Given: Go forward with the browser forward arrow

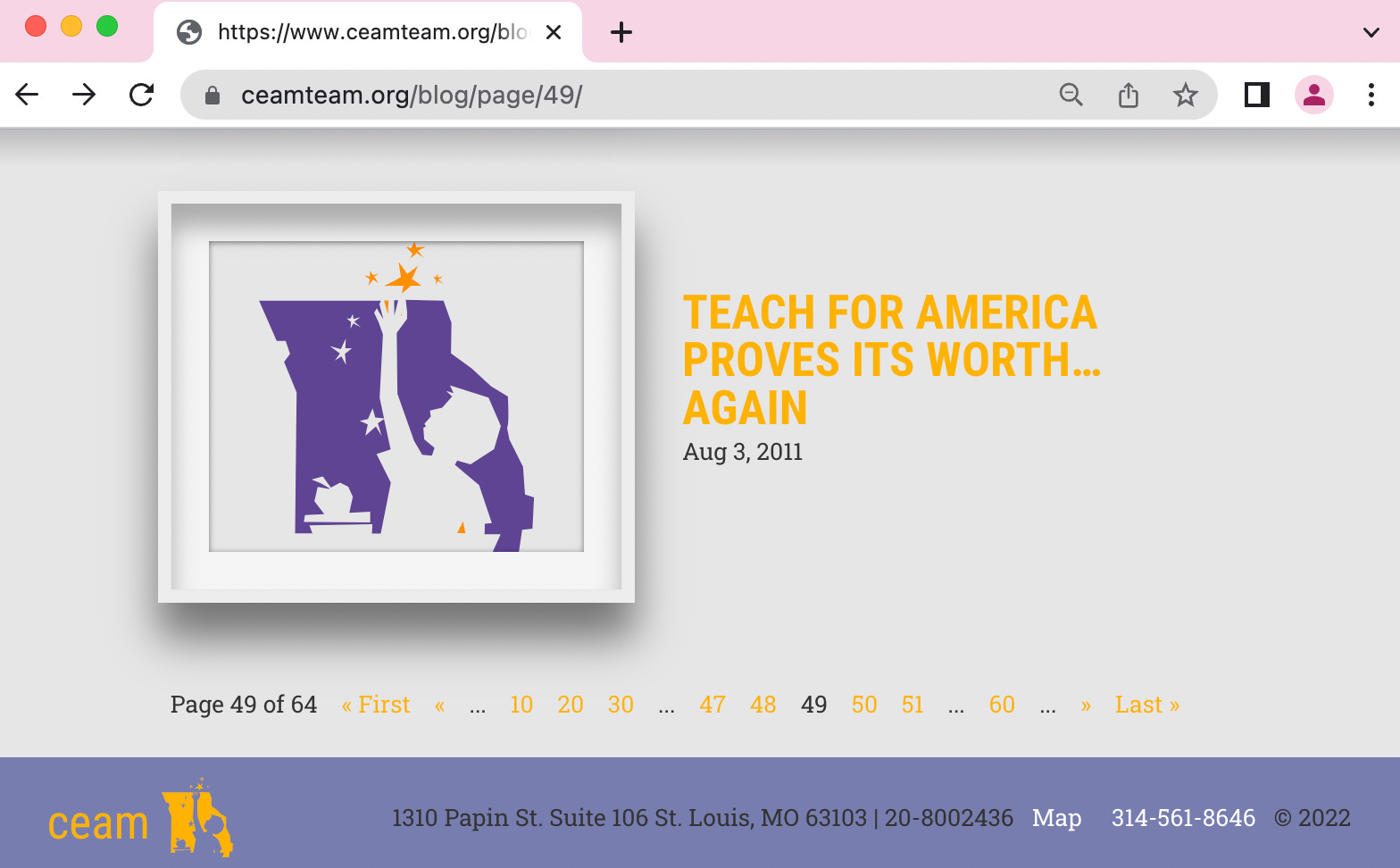Looking at the screenshot, I should click(x=84, y=95).
